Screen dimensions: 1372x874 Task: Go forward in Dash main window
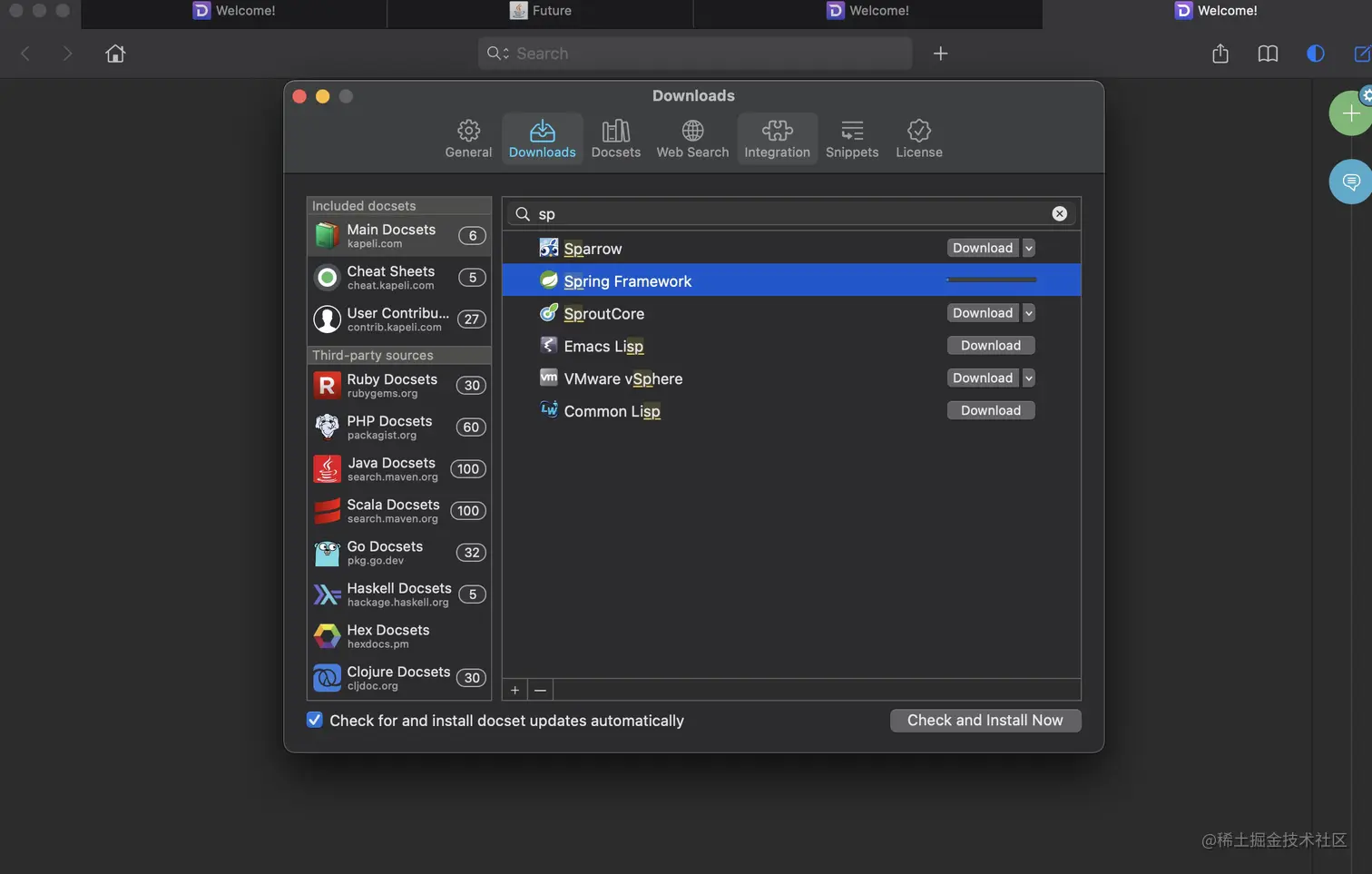click(x=67, y=54)
